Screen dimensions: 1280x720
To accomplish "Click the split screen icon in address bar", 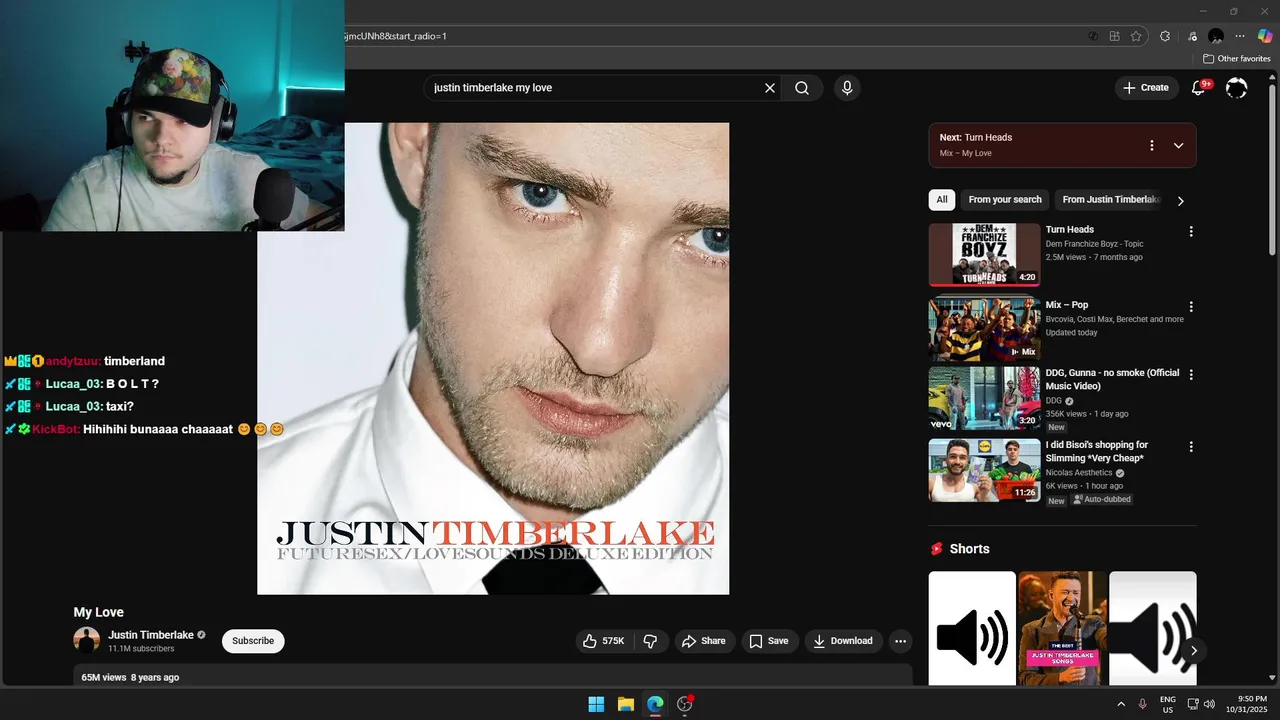I will 1114,36.
